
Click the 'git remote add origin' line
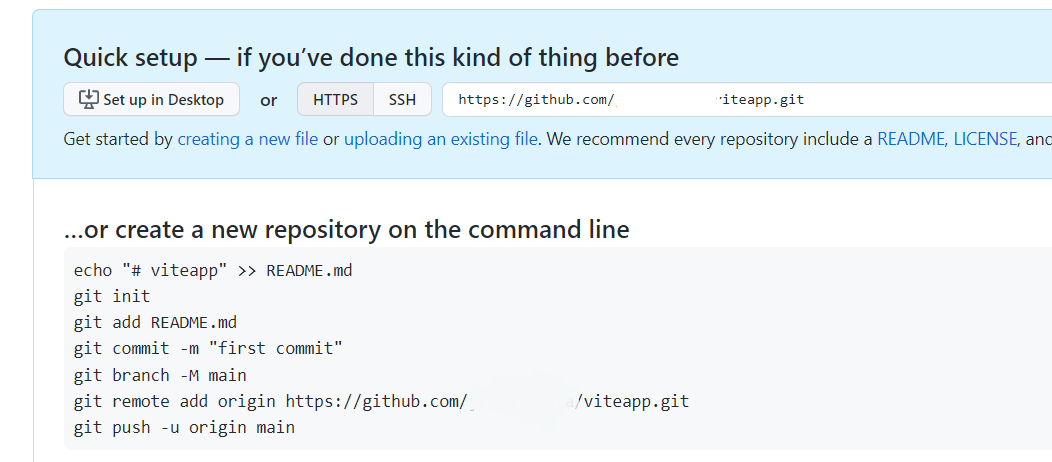(x=381, y=401)
